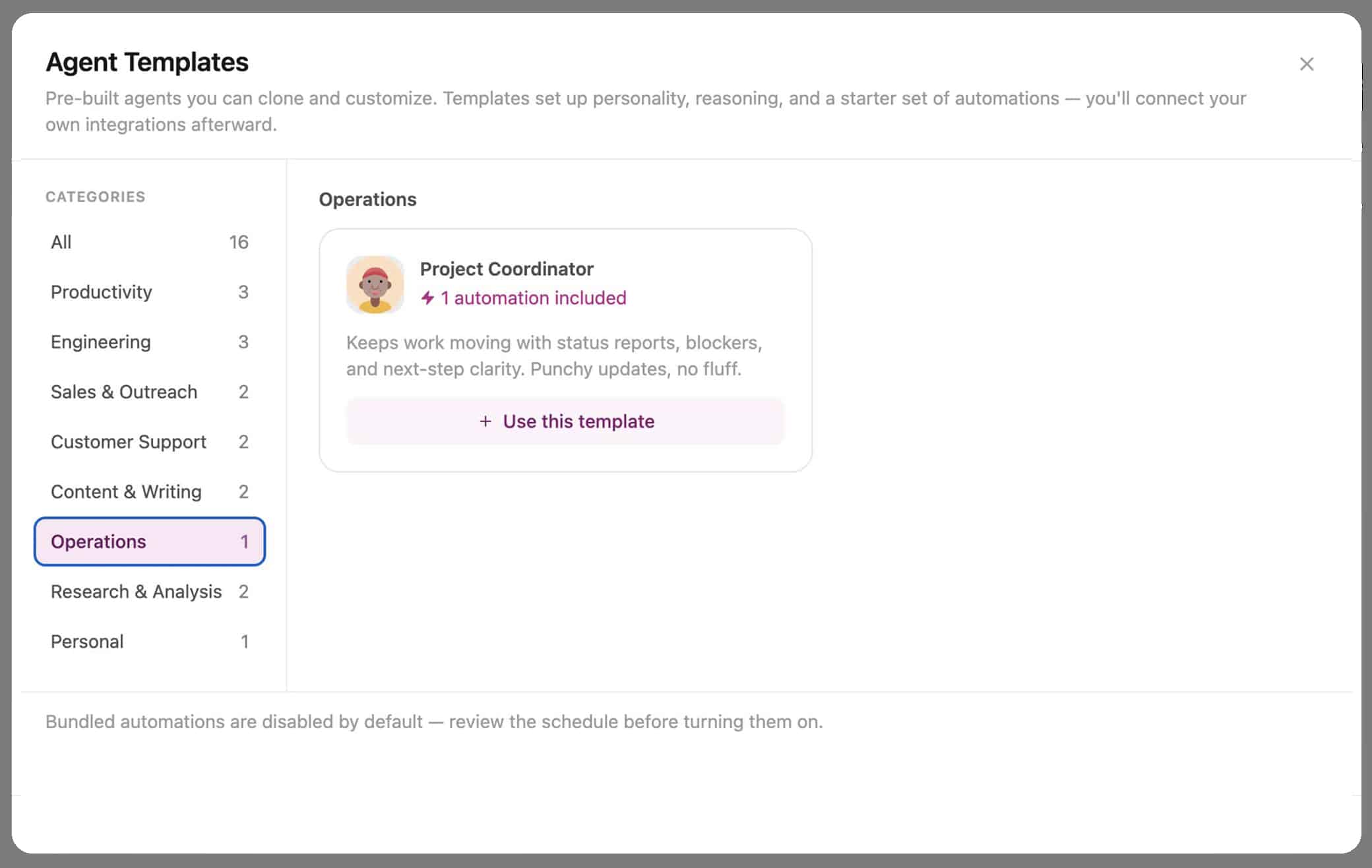Switch to Sales & Outreach category
Screen dimensions: 1372x868
[x=150, y=392]
